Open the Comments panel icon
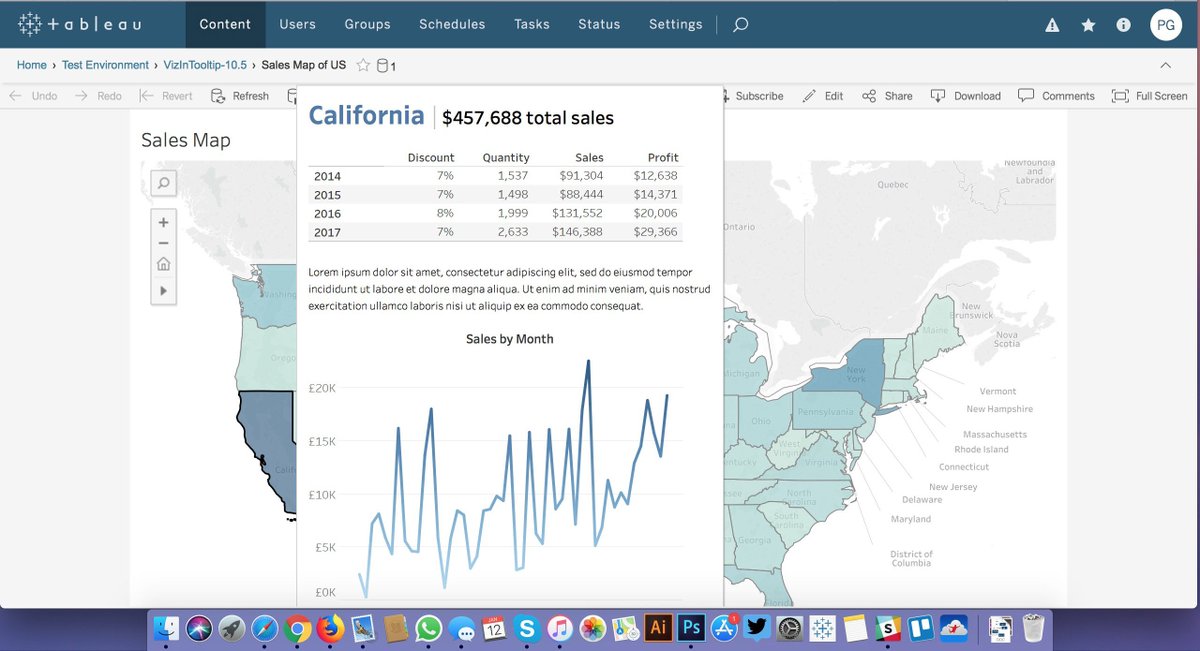 click(x=1027, y=95)
